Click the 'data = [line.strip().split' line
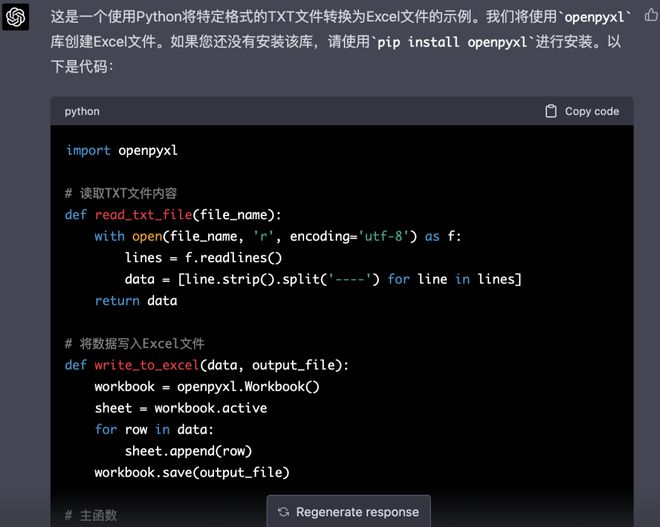Image resolution: width=660 pixels, height=527 pixels. point(323,279)
